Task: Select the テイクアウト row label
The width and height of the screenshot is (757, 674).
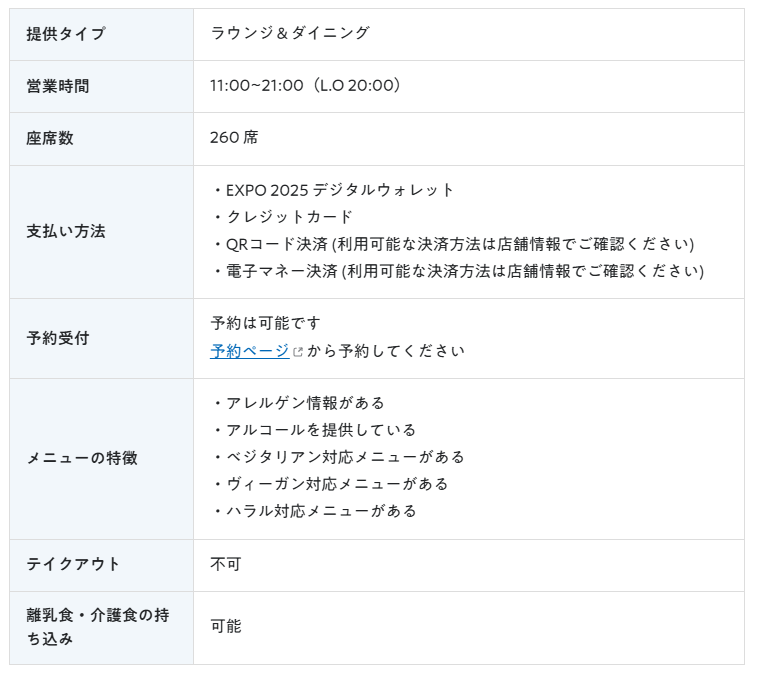Action: coord(73,564)
